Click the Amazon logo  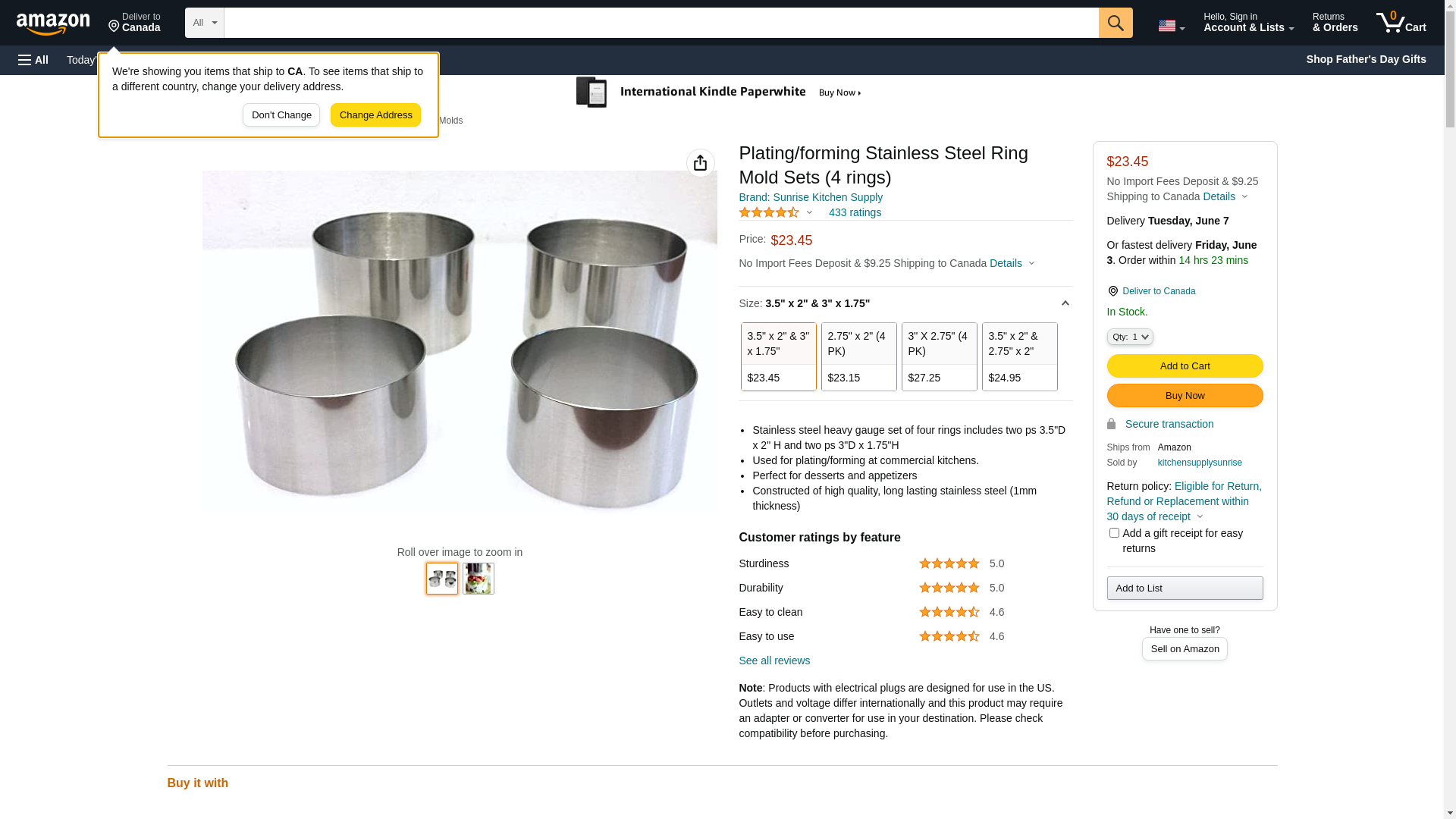(x=53, y=24)
